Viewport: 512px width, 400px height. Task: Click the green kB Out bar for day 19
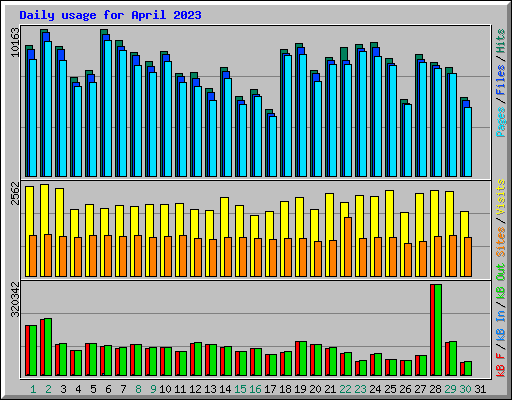coord(303,359)
